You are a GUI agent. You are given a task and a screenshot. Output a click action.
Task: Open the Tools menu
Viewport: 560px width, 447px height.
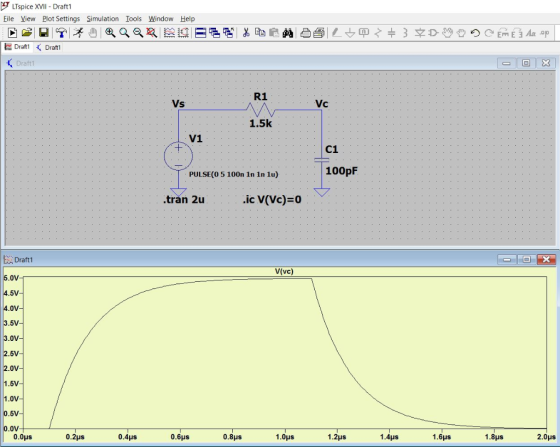click(134, 19)
